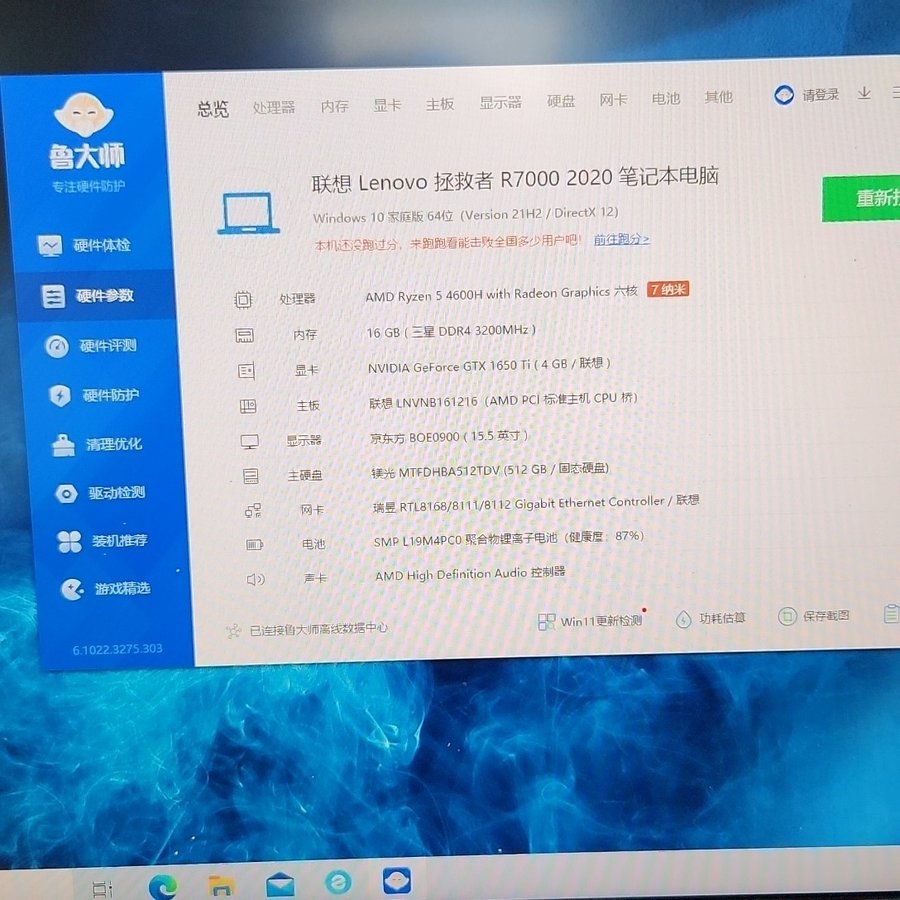
Task: Click the 镁光 MTFDHBA512TDV disk text
Action: tap(490, 471)
